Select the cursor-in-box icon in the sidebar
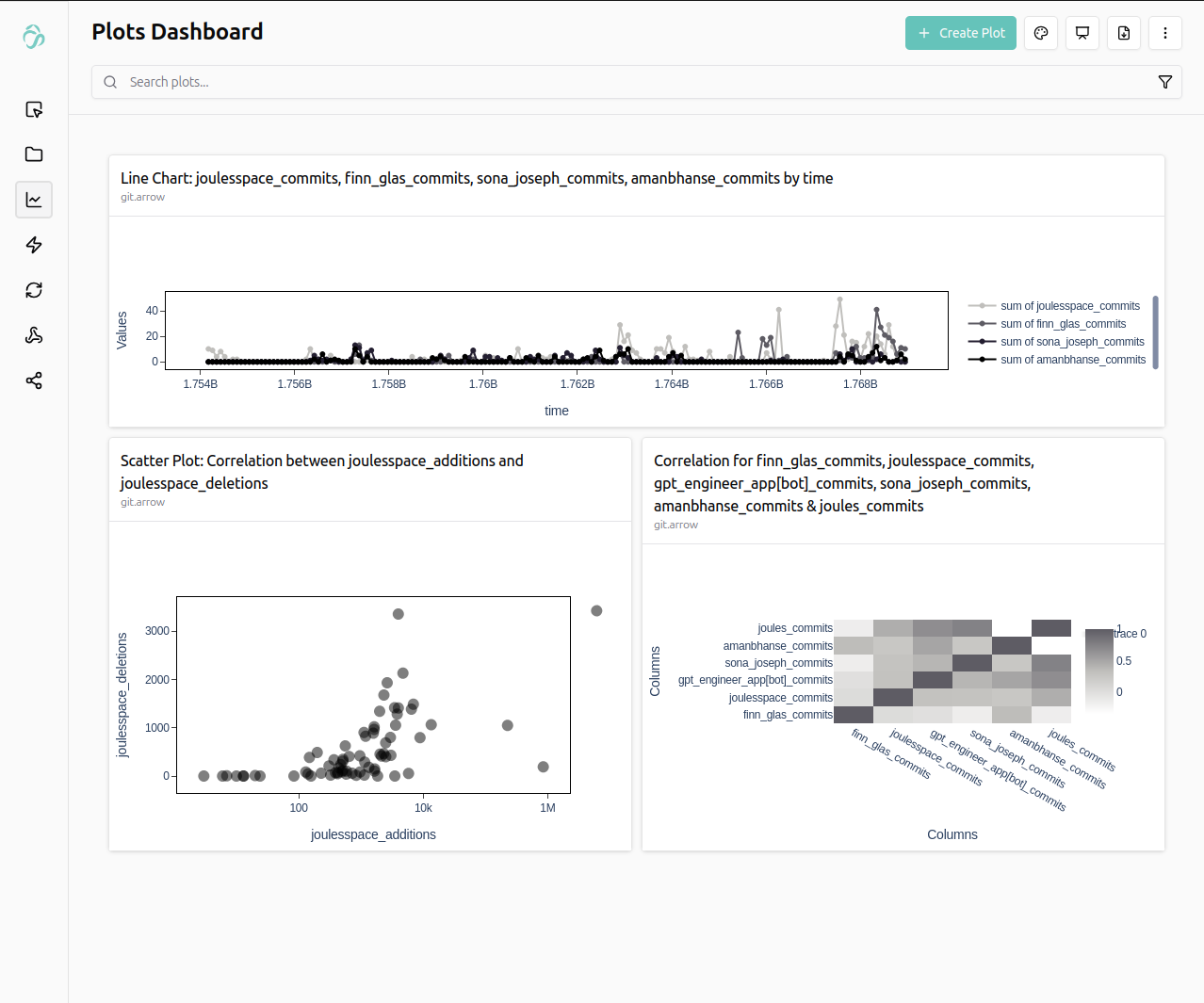The height and width of the screenshot is (1003, 1204). point(34,109)
